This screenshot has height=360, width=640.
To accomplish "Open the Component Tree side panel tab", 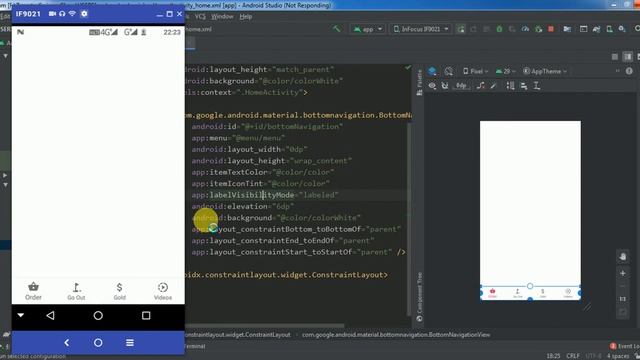I will (x=419, y=297).
